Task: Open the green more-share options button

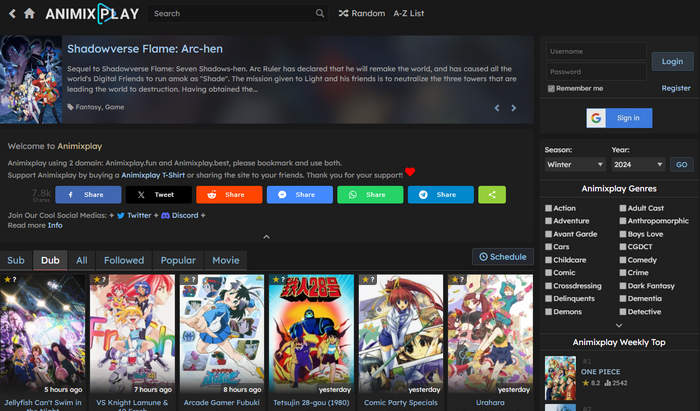Action: [492, 195]
